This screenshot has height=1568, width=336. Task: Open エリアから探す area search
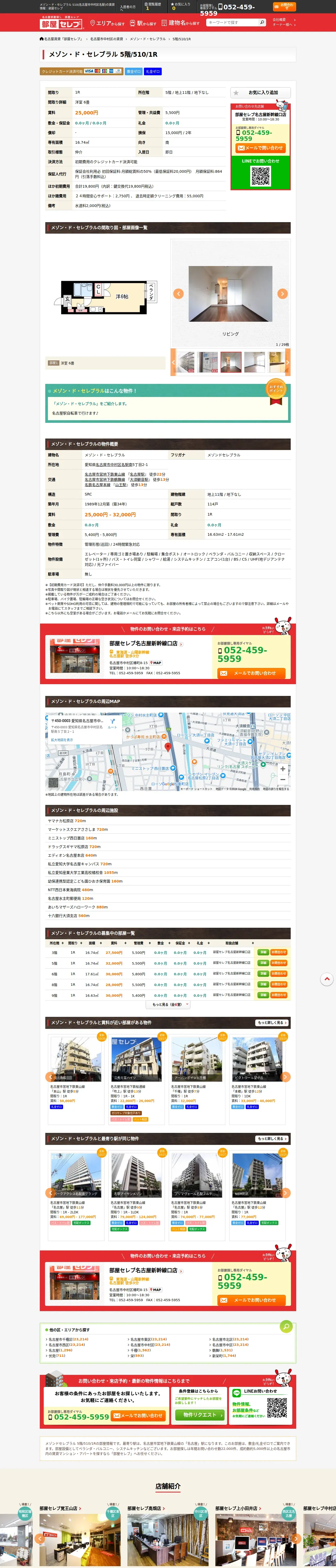107,23
